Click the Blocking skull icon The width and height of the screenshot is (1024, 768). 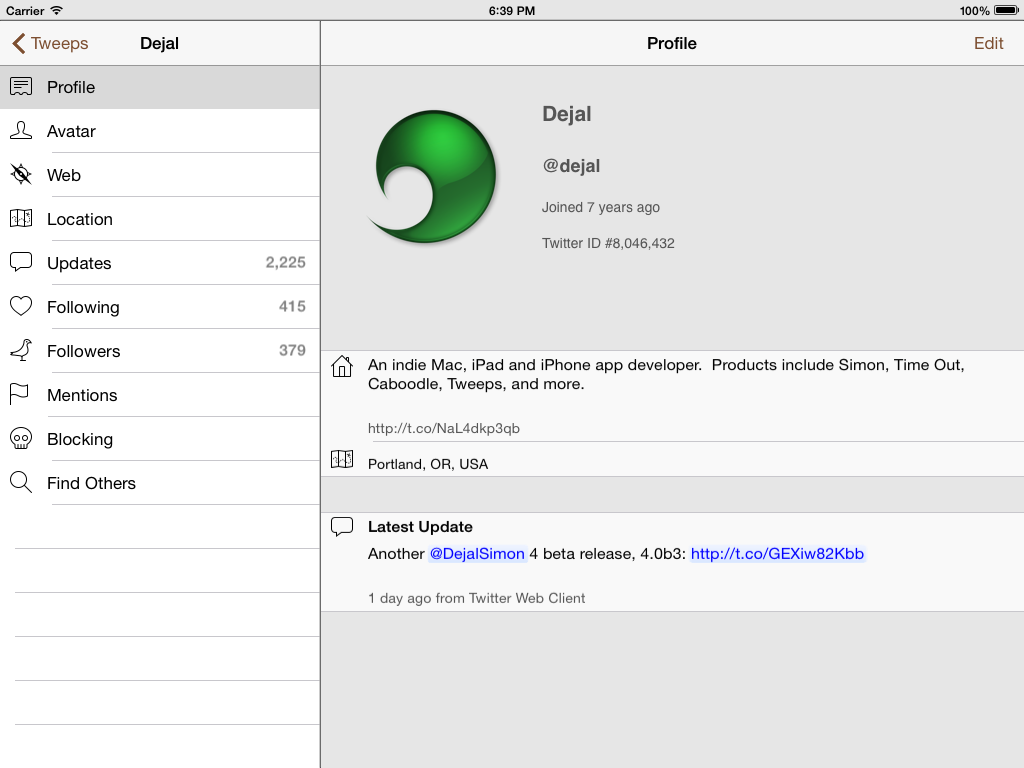pos(21,438)
